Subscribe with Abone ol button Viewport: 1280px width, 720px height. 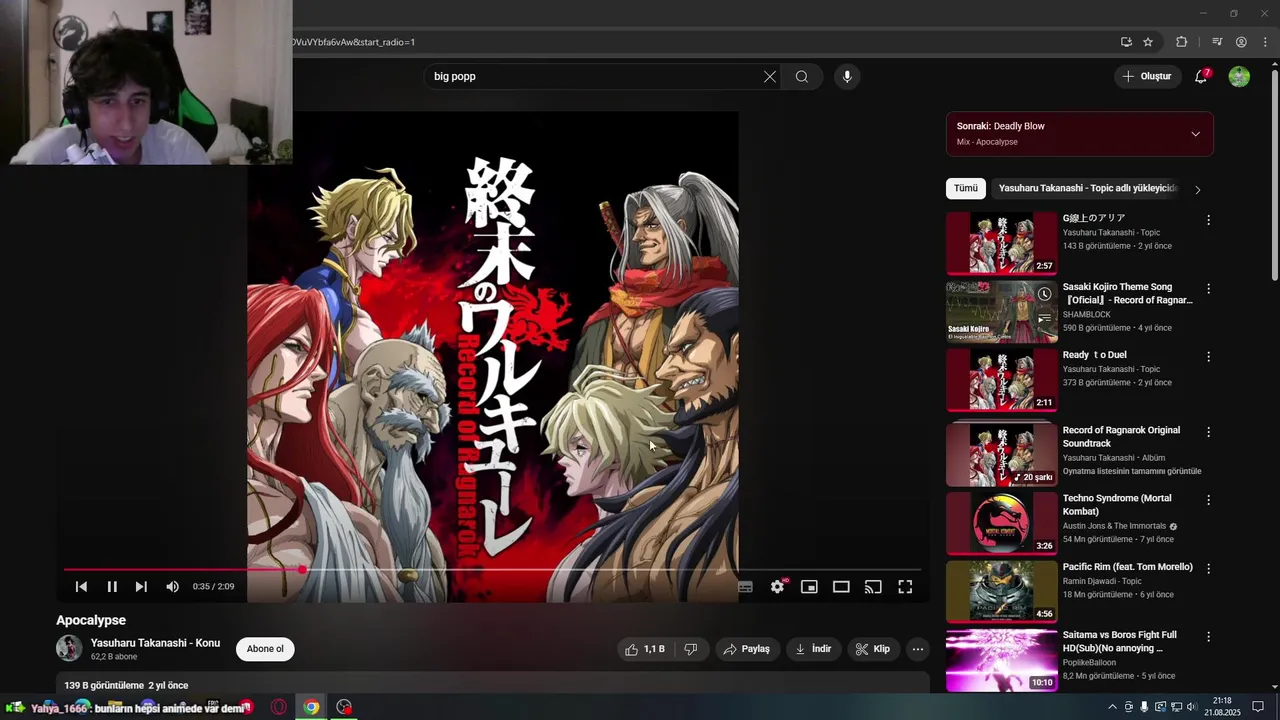(x=265, y=649)
